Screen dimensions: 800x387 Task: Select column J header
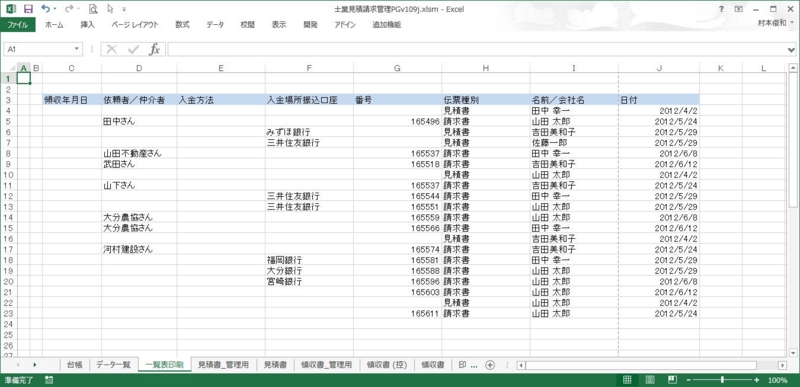(x=659, y=68)
